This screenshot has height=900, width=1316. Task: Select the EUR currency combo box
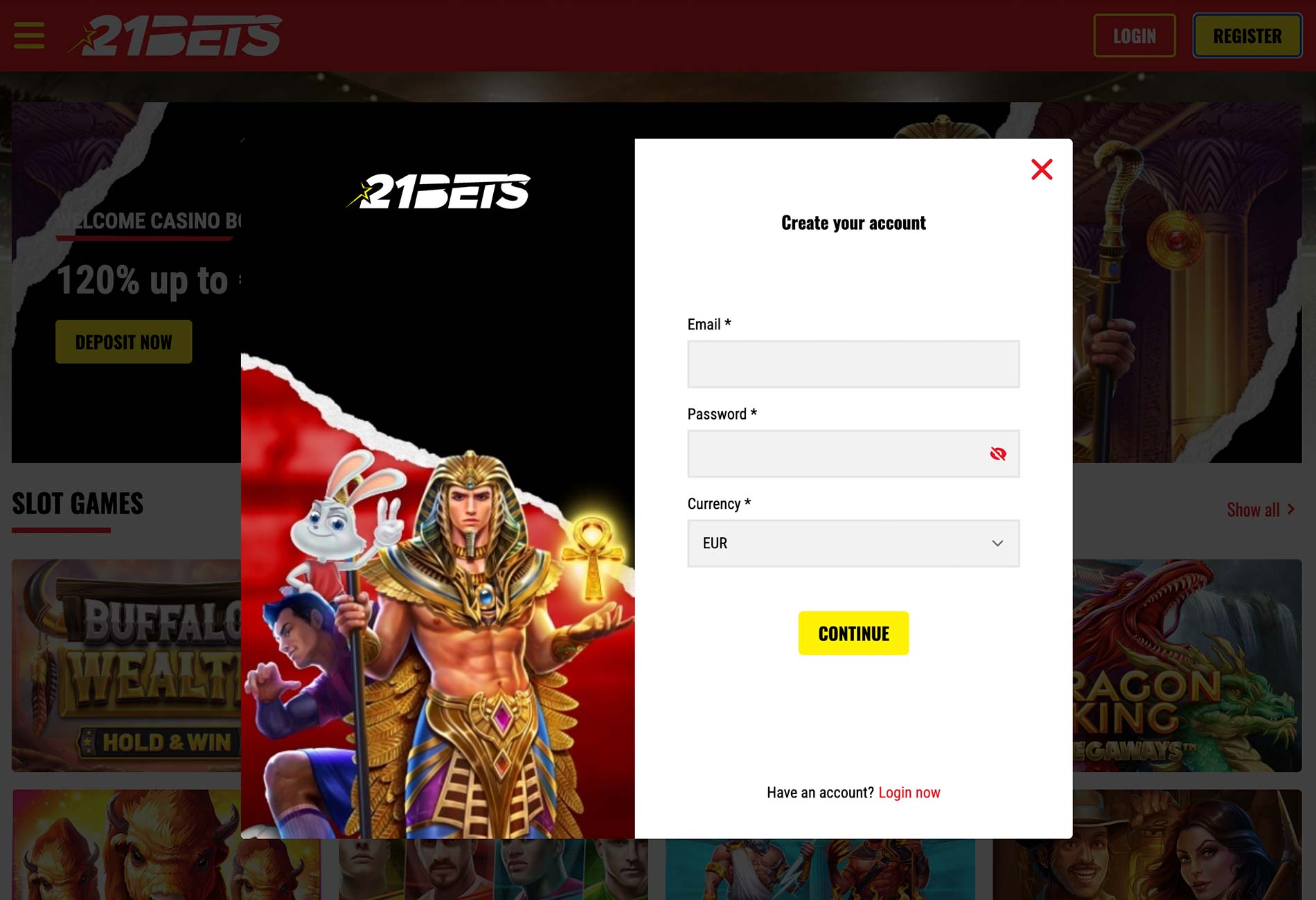(x=853, y=543)
